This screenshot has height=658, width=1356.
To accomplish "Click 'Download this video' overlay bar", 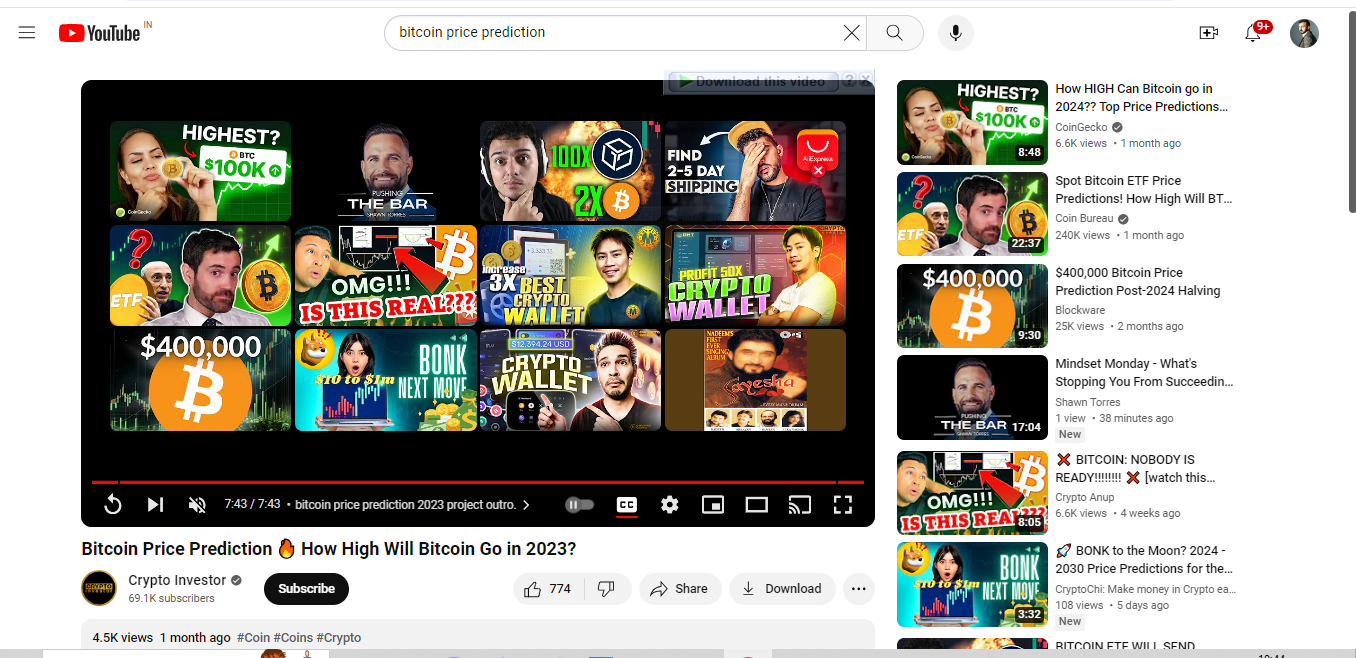I will [752, 81].
